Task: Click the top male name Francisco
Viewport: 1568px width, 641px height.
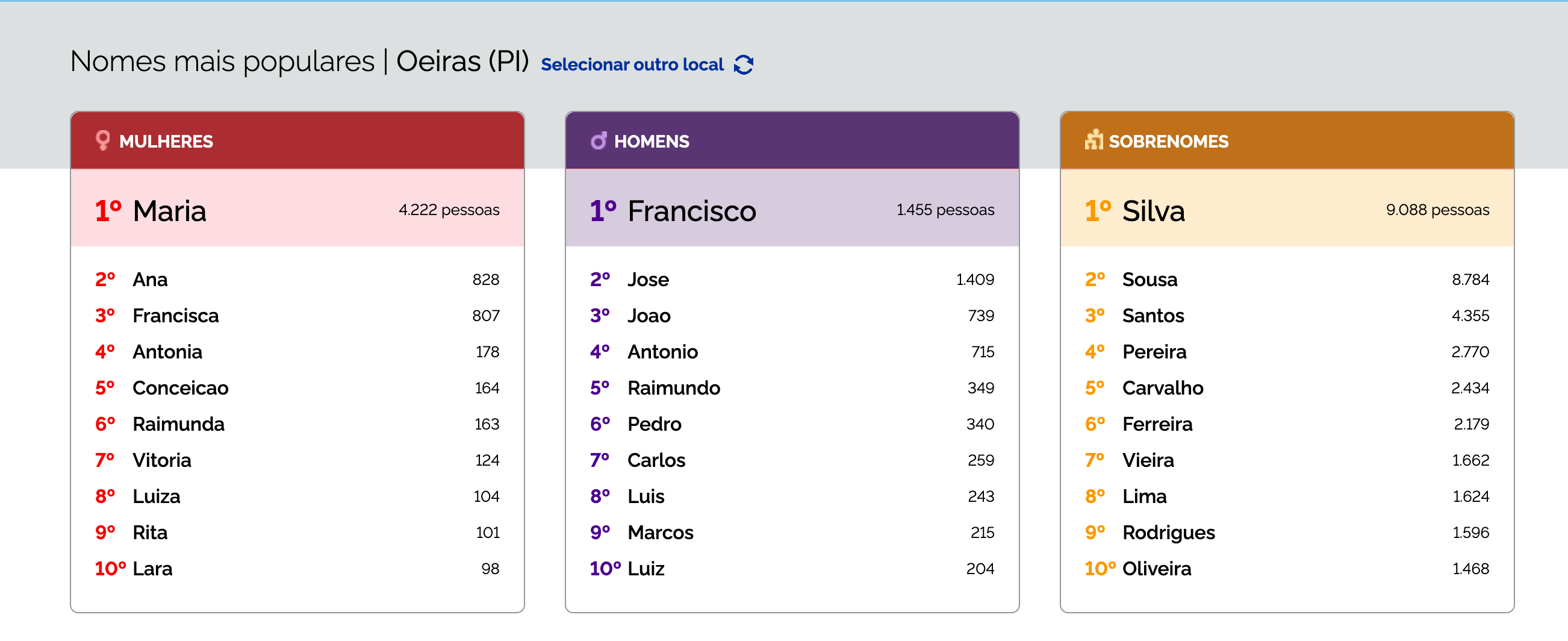Action: coord(691,211)
